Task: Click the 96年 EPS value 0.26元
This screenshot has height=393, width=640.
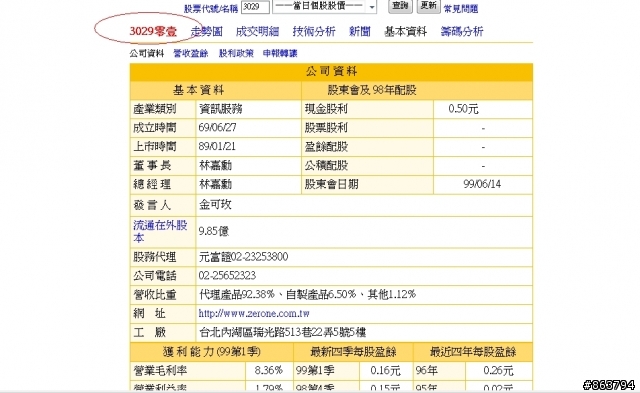Action: (x=498, y=371)
